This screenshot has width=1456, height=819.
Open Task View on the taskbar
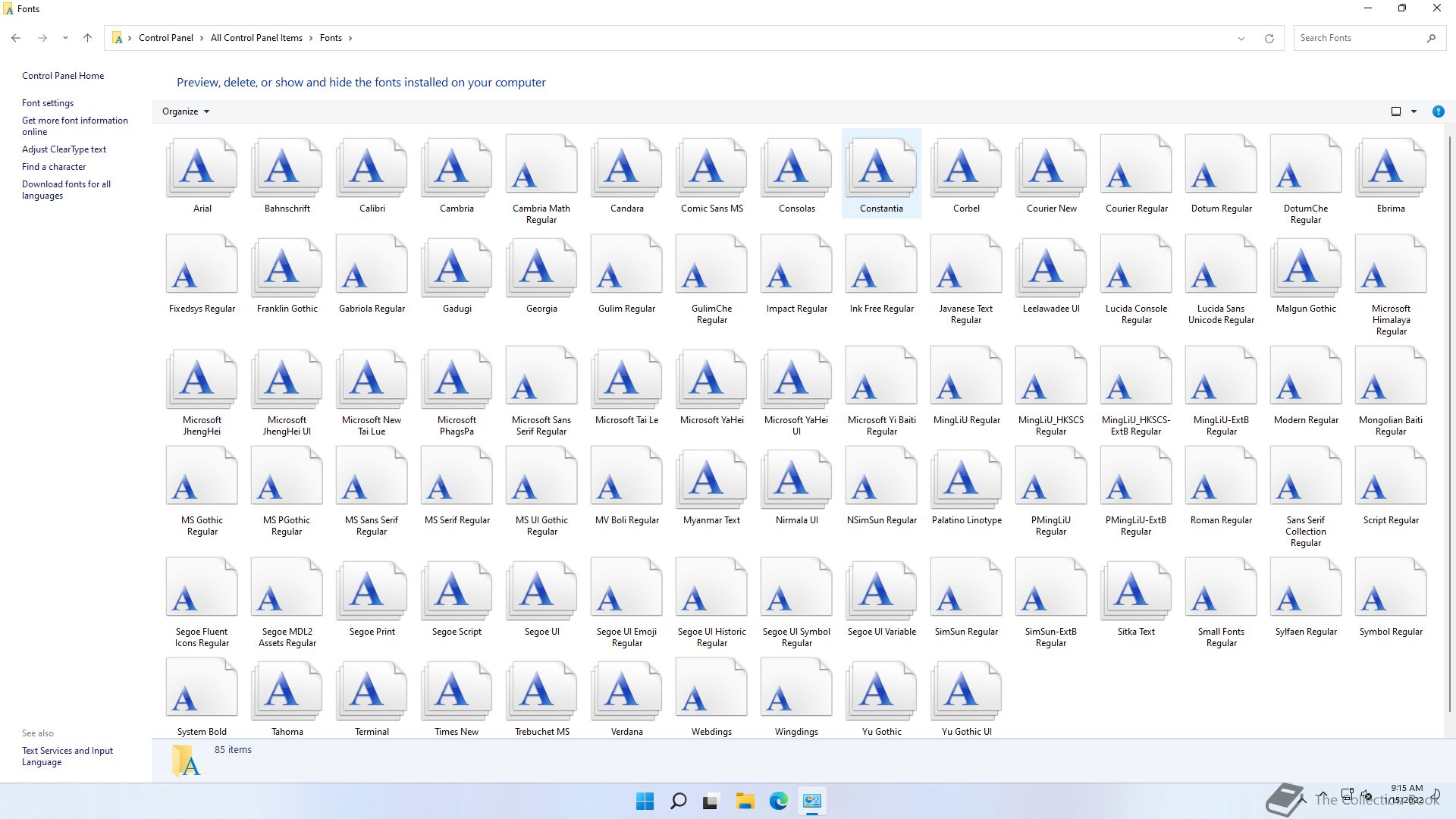click(711, 801)
